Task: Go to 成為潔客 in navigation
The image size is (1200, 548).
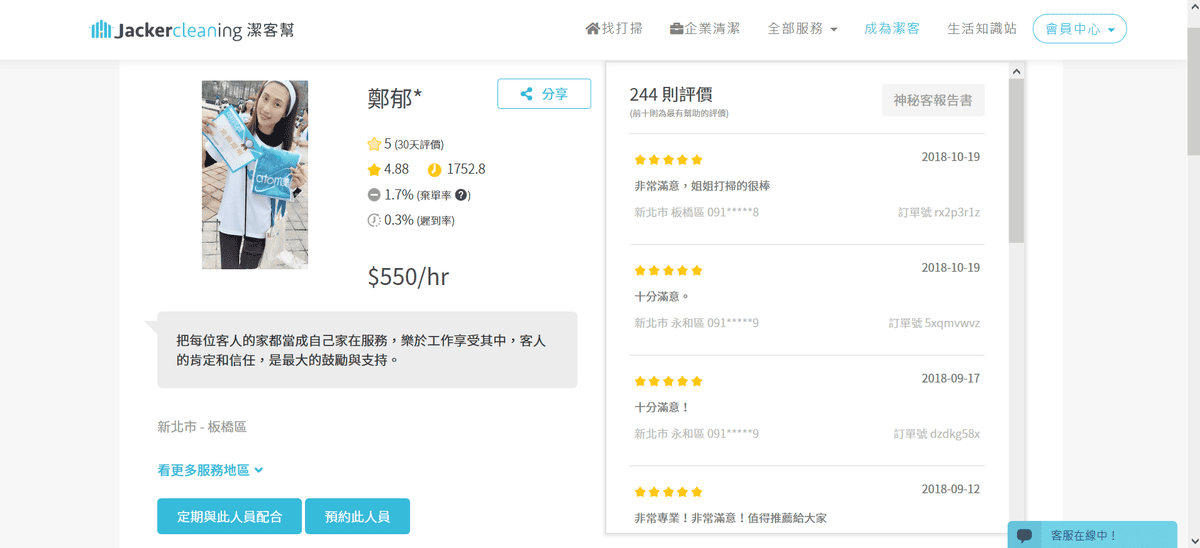Action: tap(892, 29)
